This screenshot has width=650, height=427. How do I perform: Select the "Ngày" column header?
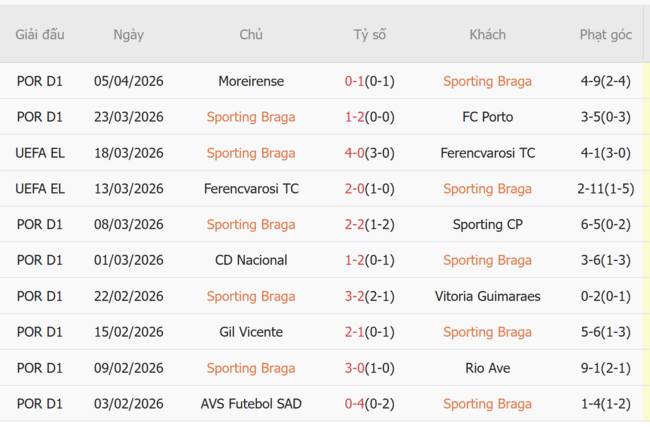point(129,35)
